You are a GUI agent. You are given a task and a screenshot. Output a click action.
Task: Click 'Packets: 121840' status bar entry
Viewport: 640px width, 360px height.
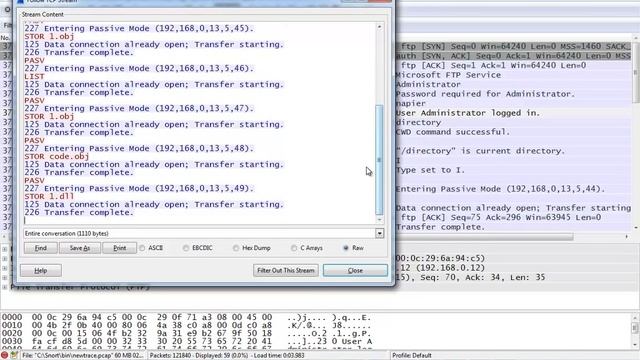click(x=227, y=356)
